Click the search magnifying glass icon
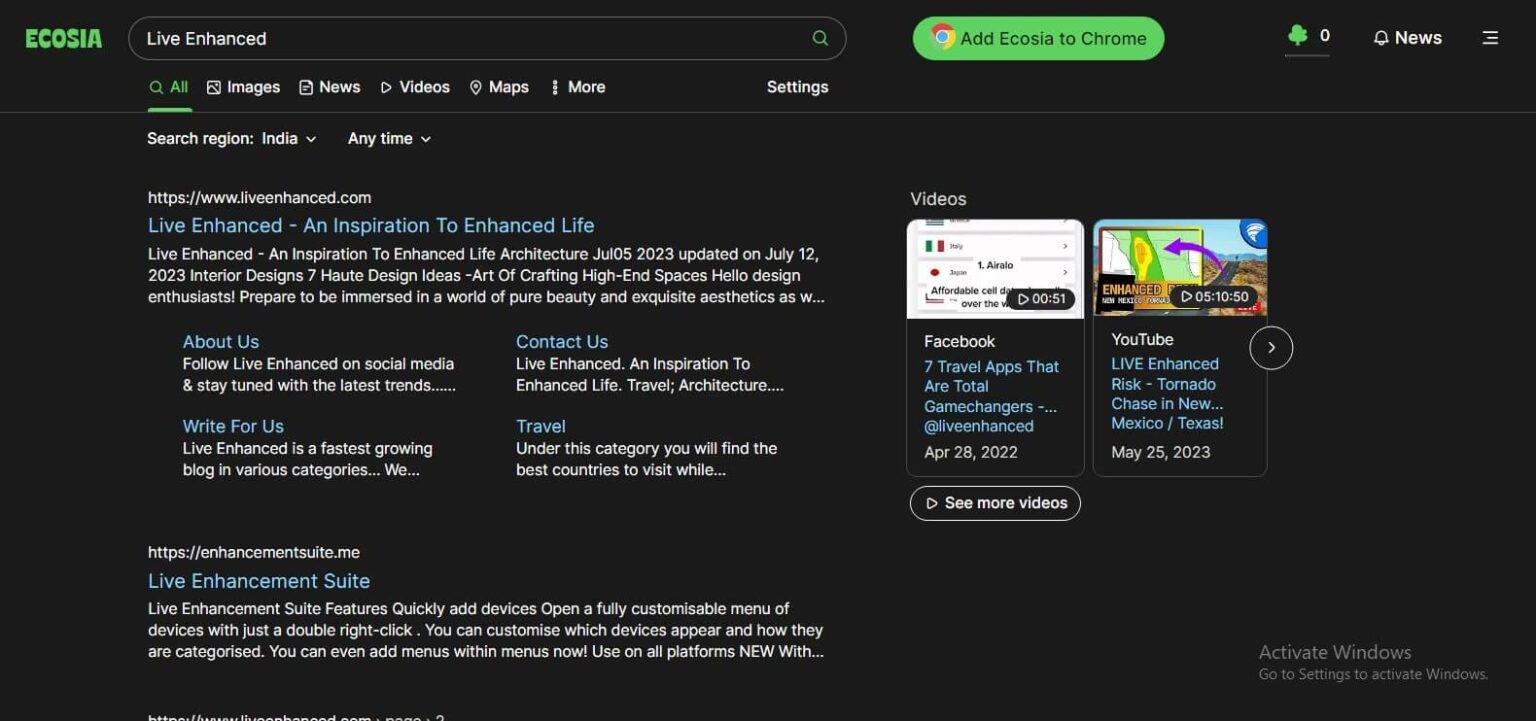This screenshot has height=721, width=1536. pyautogui.click(x=820, y=37)
